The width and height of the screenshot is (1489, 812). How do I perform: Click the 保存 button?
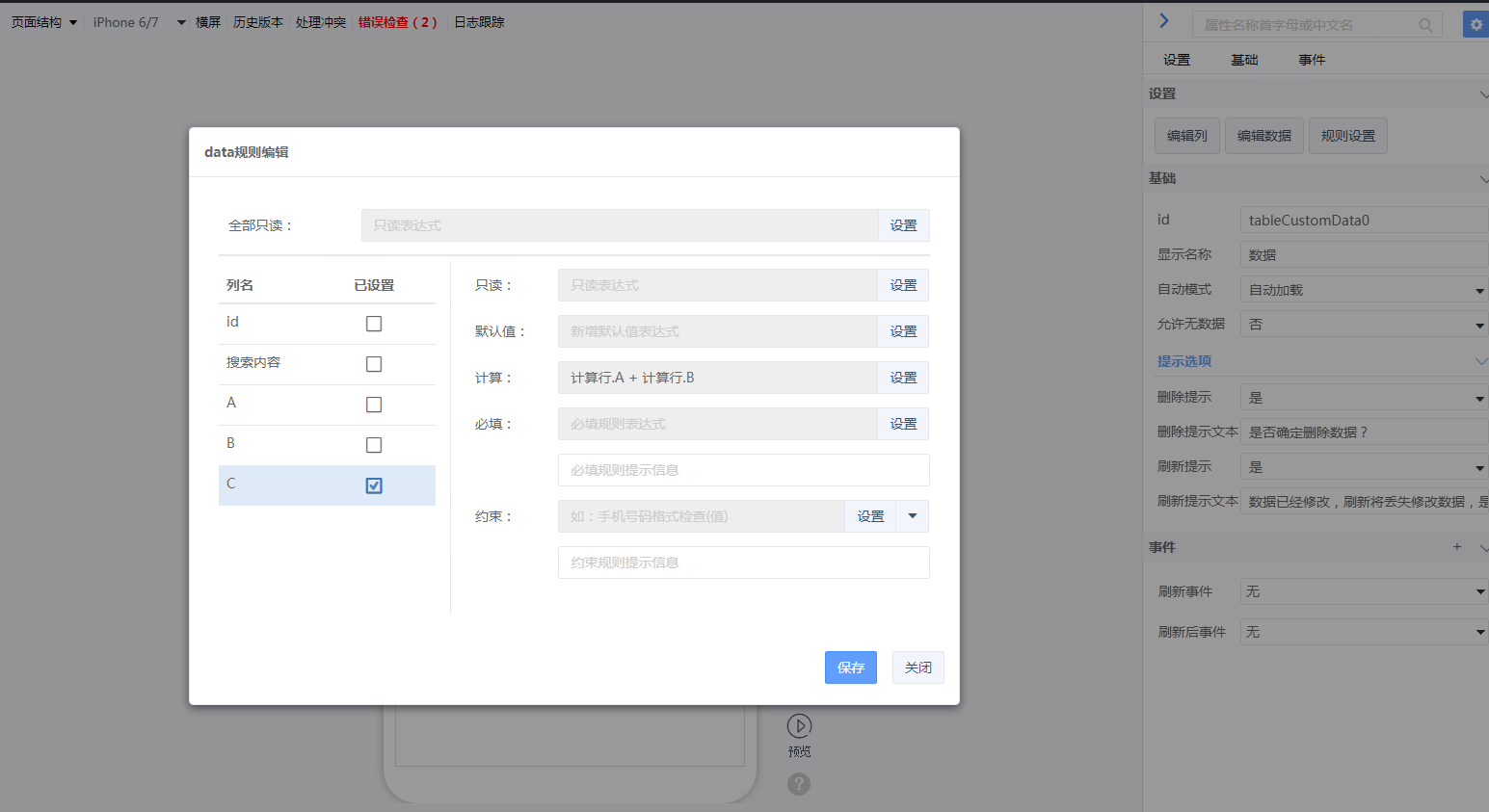[x=850, y=668]
